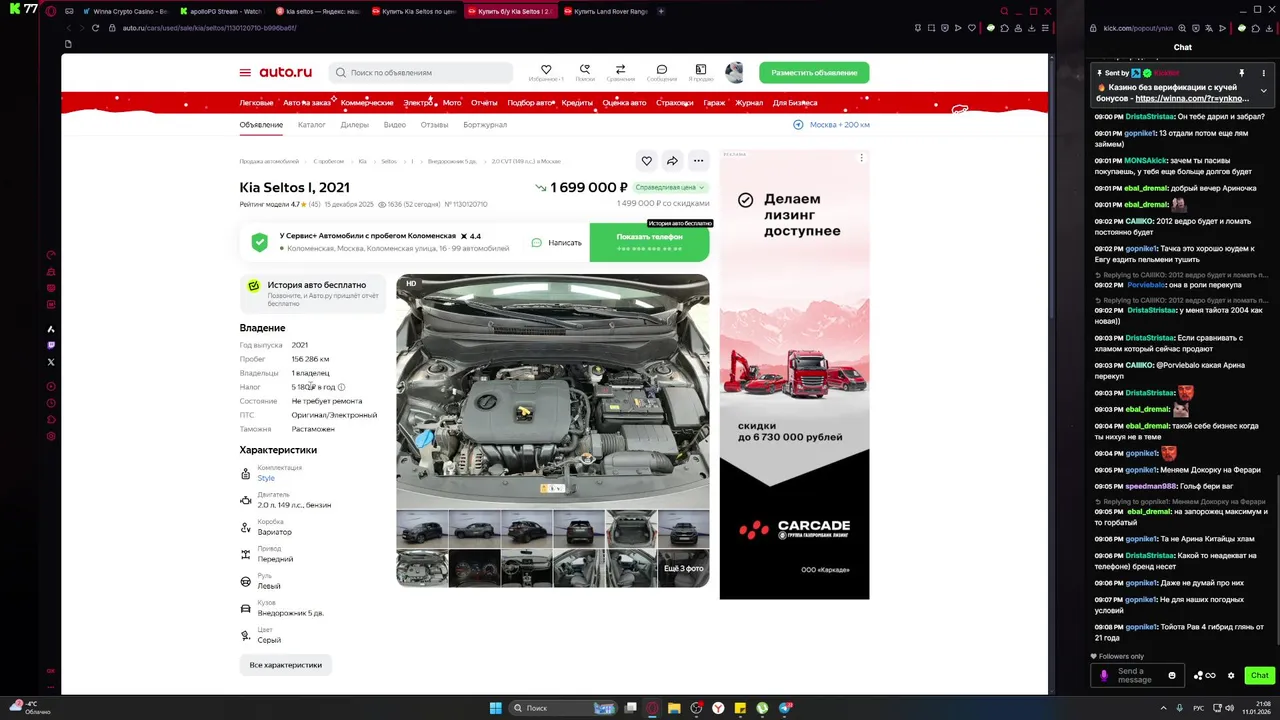Switch to the Купить Land Rover Range tab
The height and width of the screenshot is (720, 1280).
point(606,11)
